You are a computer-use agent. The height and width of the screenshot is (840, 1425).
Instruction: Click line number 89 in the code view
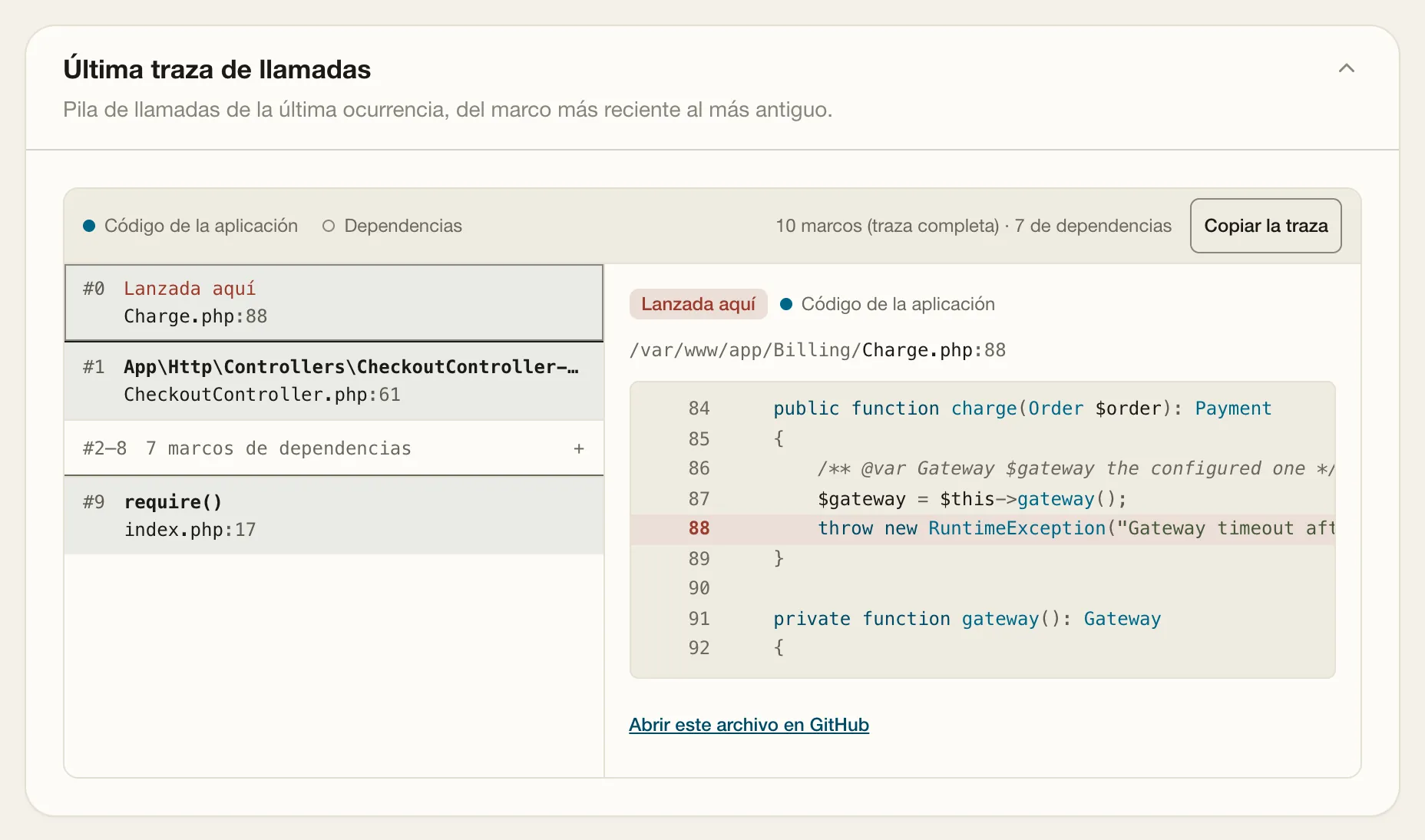point(699,559)
